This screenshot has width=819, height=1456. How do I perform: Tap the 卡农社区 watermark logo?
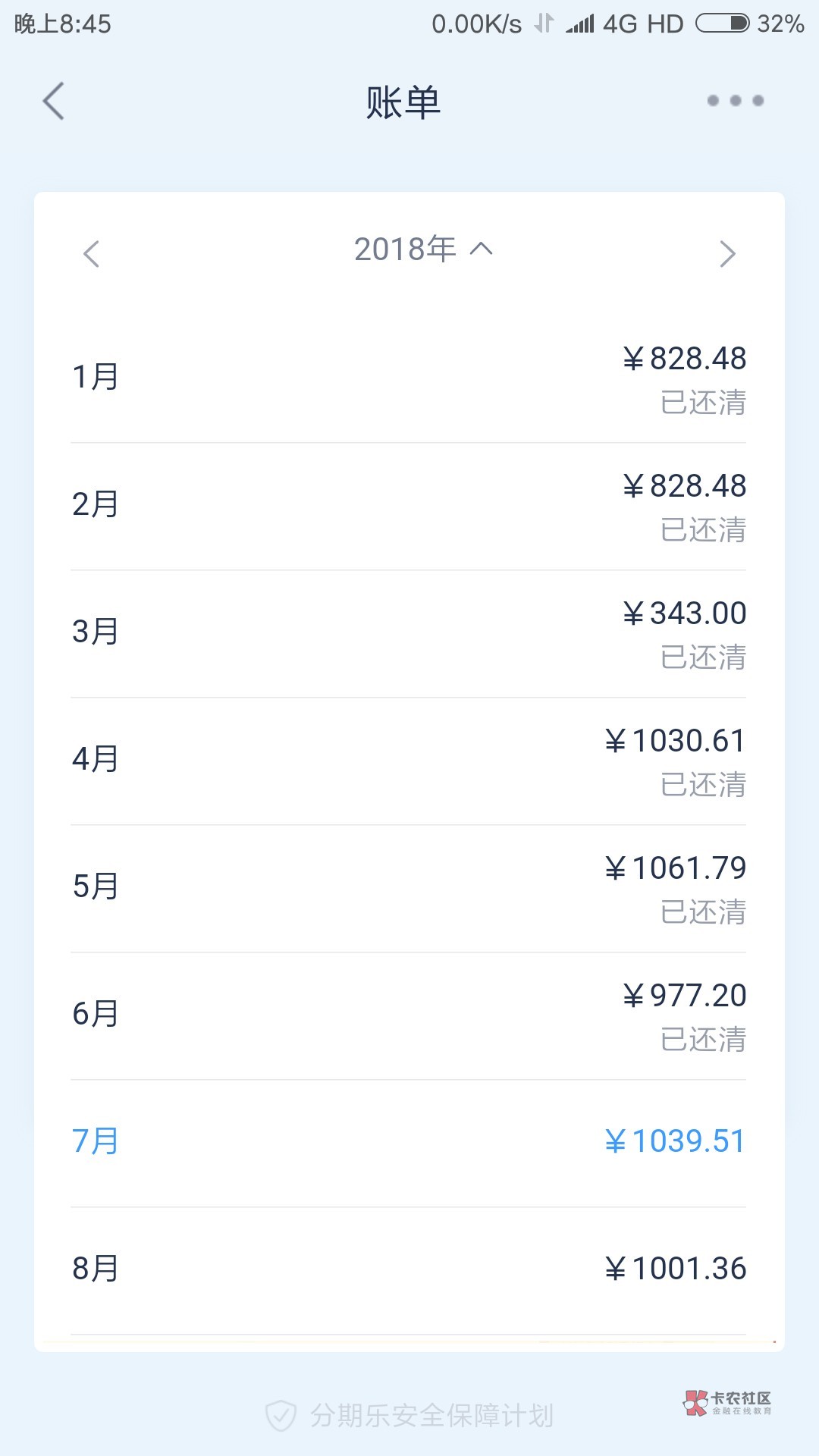(x=727, y=1403)
